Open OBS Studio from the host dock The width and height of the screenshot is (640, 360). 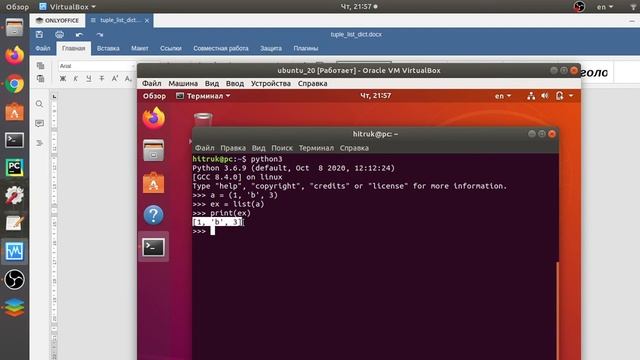click(x=14, y=280)
